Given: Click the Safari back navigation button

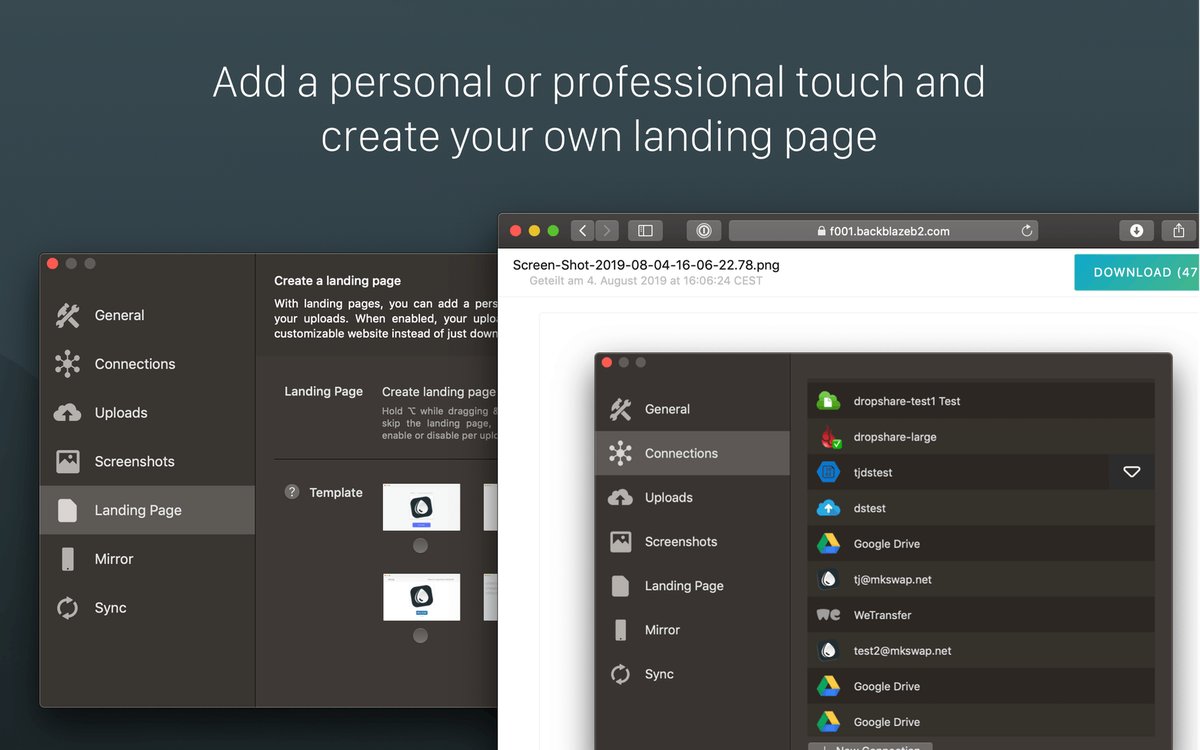Looking at the screenshot, I should [583, 231].
